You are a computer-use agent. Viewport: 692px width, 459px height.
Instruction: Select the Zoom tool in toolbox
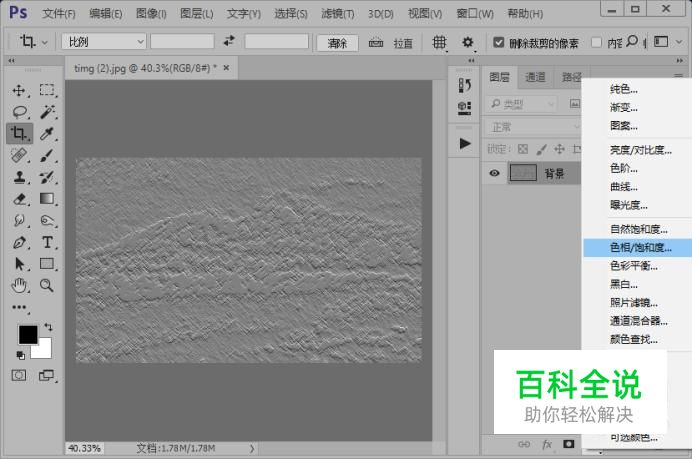47,286
